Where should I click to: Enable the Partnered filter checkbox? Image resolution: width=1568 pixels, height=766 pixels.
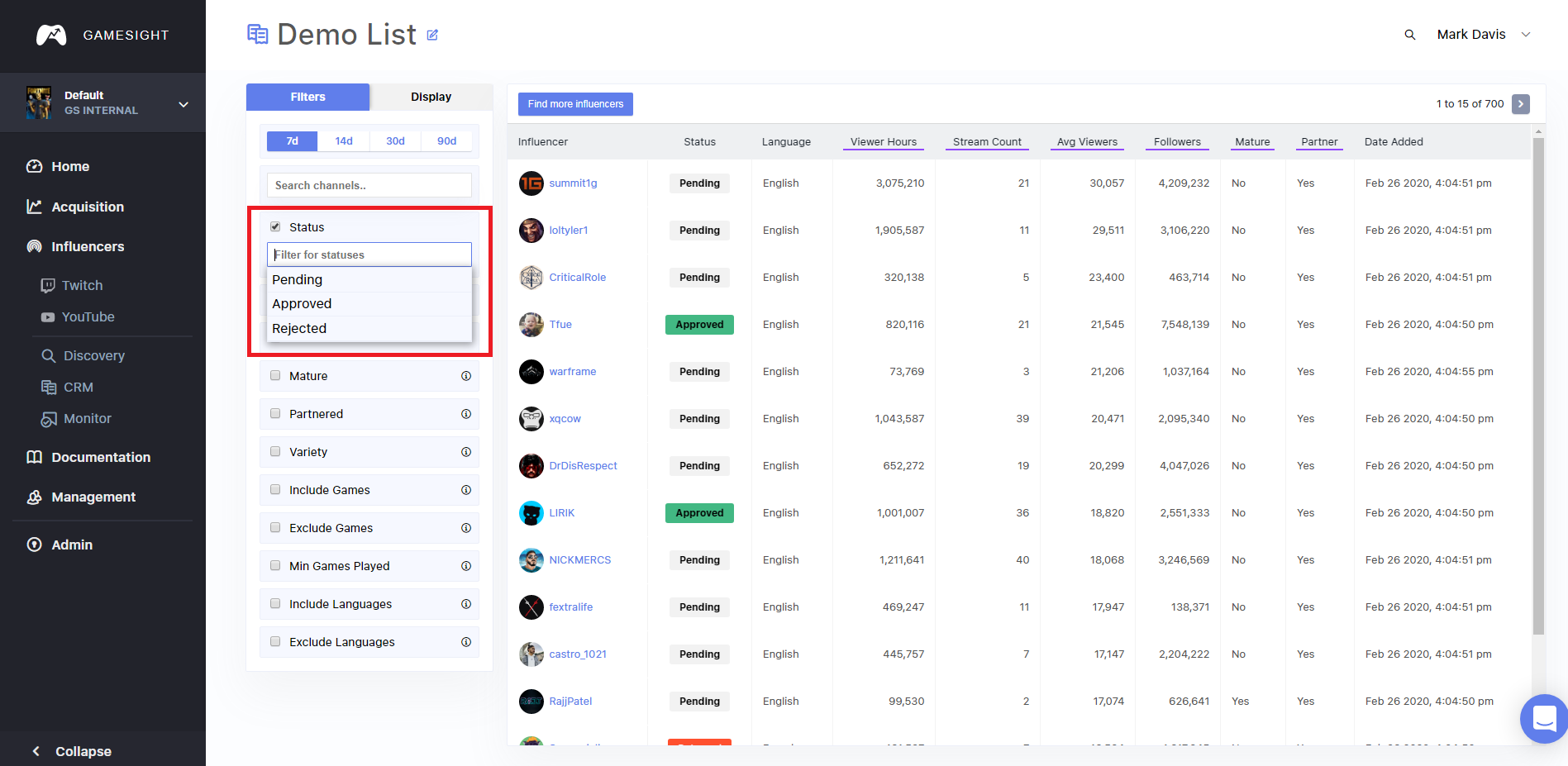click(x=275, y=413)
